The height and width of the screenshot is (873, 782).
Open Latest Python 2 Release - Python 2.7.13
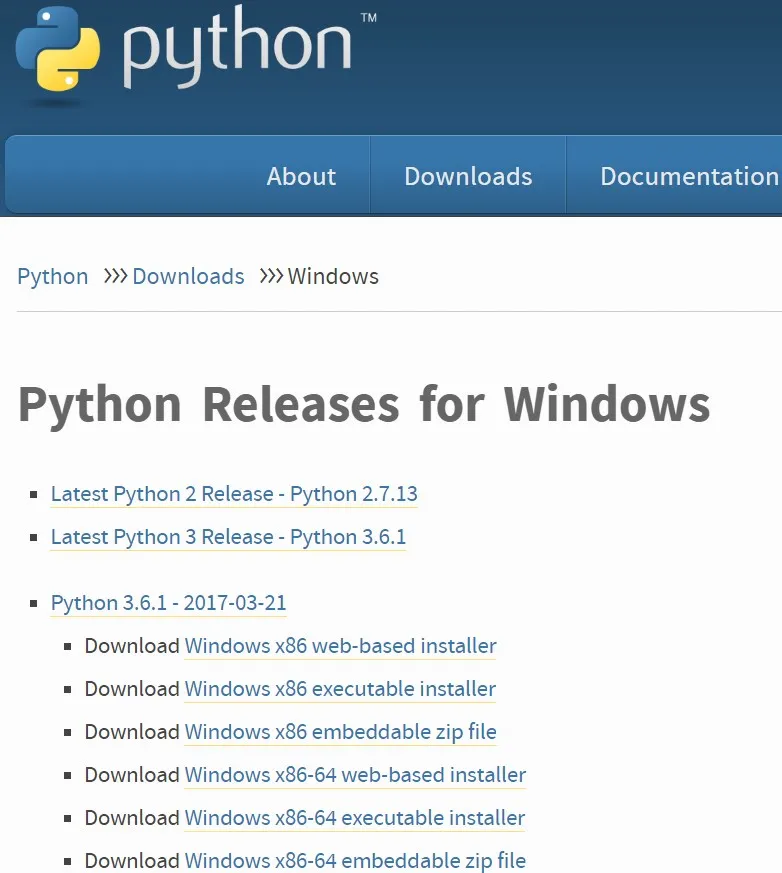pos(234,494)
